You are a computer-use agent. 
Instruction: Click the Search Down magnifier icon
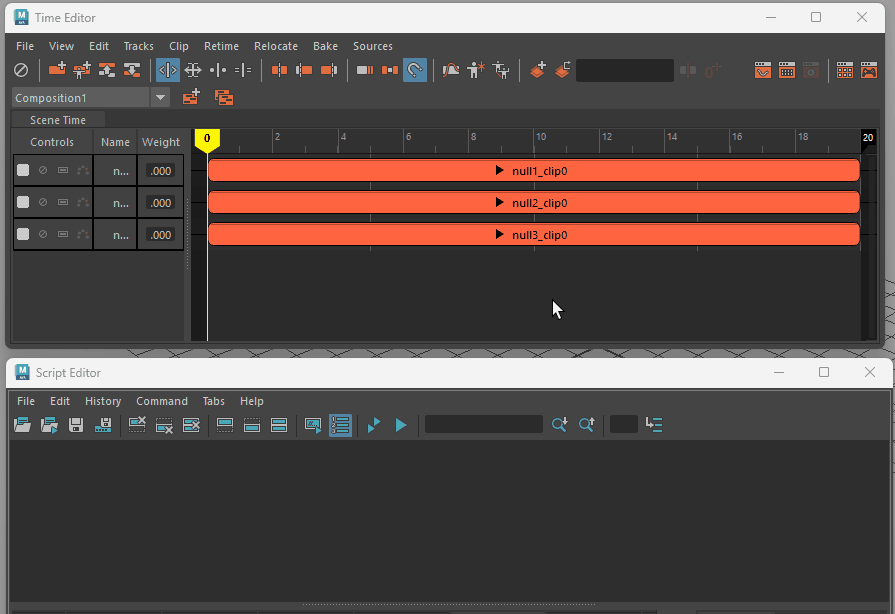[x=560, y=425]
